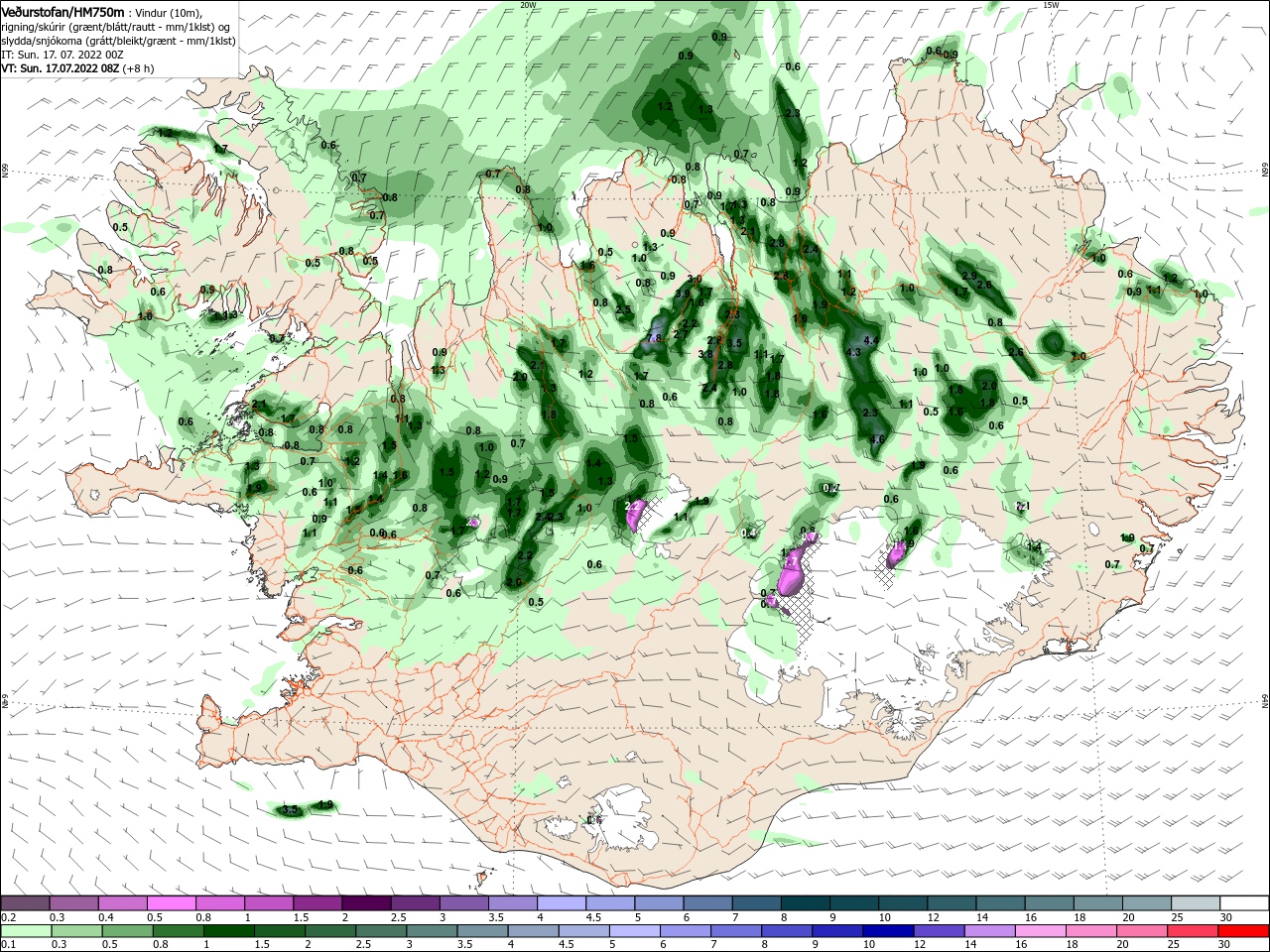
Task: Pick the light periwinkle 4–4.5 swatch in snow legend
Action: point(562,903)
